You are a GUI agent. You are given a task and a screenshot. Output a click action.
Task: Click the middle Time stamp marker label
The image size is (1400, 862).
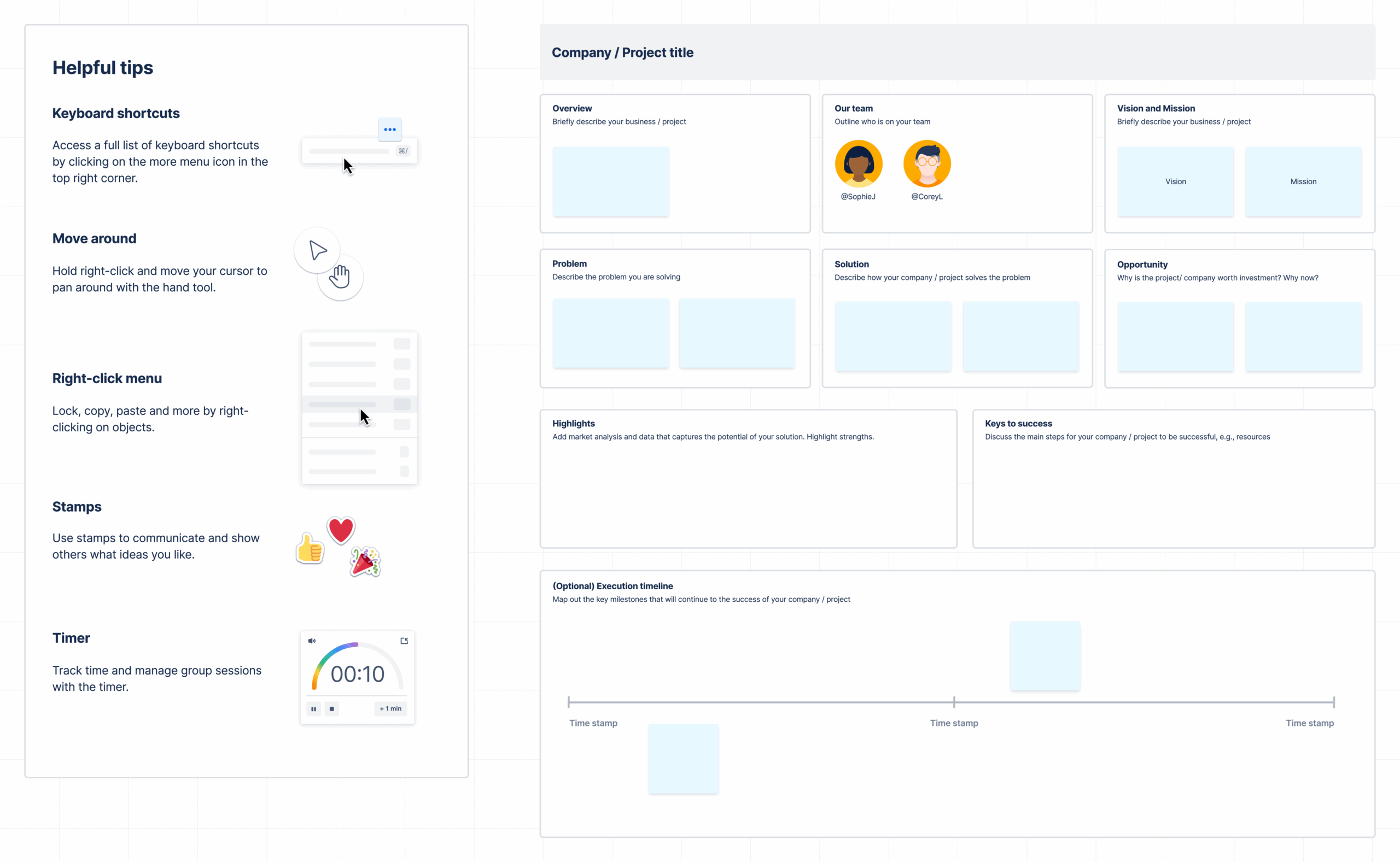(x=954, y=723)
